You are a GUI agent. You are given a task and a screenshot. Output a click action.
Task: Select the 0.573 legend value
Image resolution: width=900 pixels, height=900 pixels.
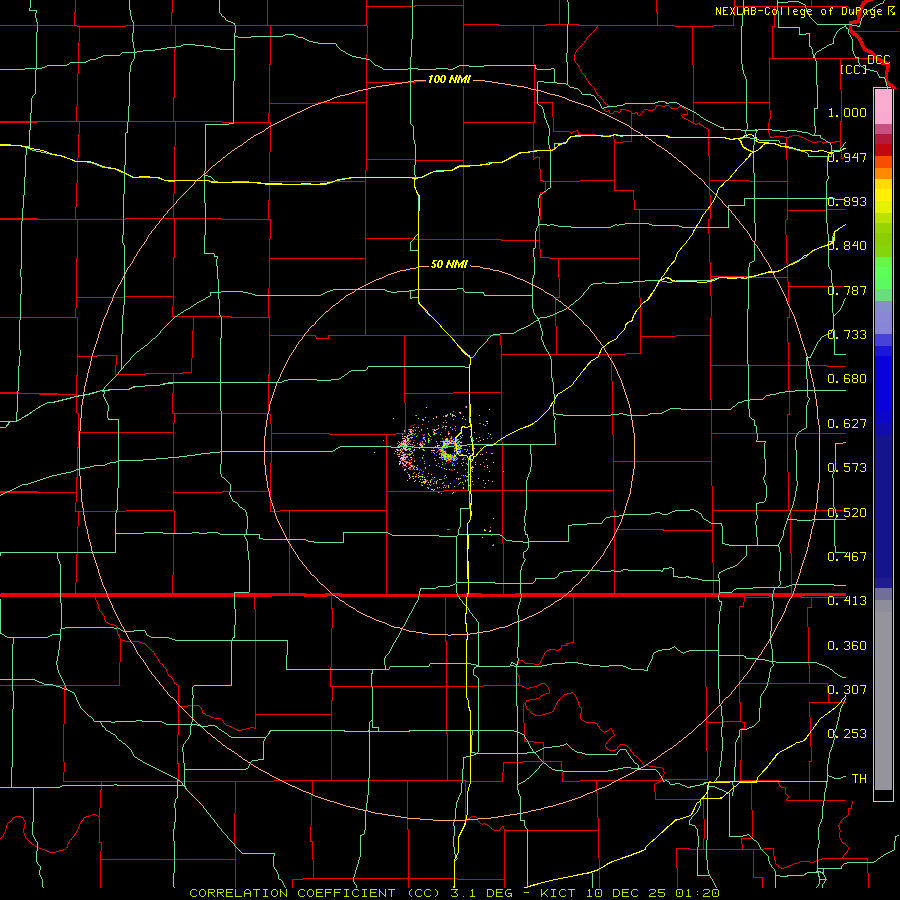(847, 468)
